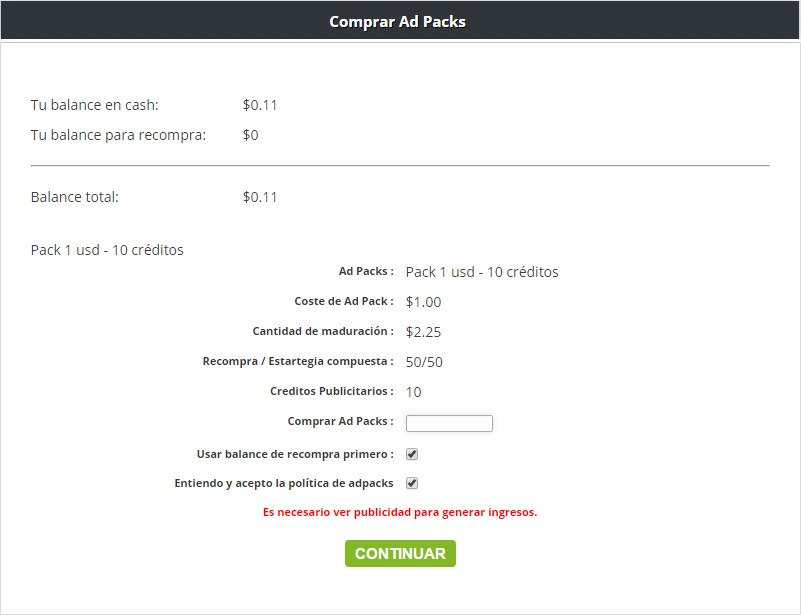The height and width of the screenshot is (615, 801).
Task: Click the pack name beside Ad Packs label
Action: pyautogui.click(x=481, y=272)
